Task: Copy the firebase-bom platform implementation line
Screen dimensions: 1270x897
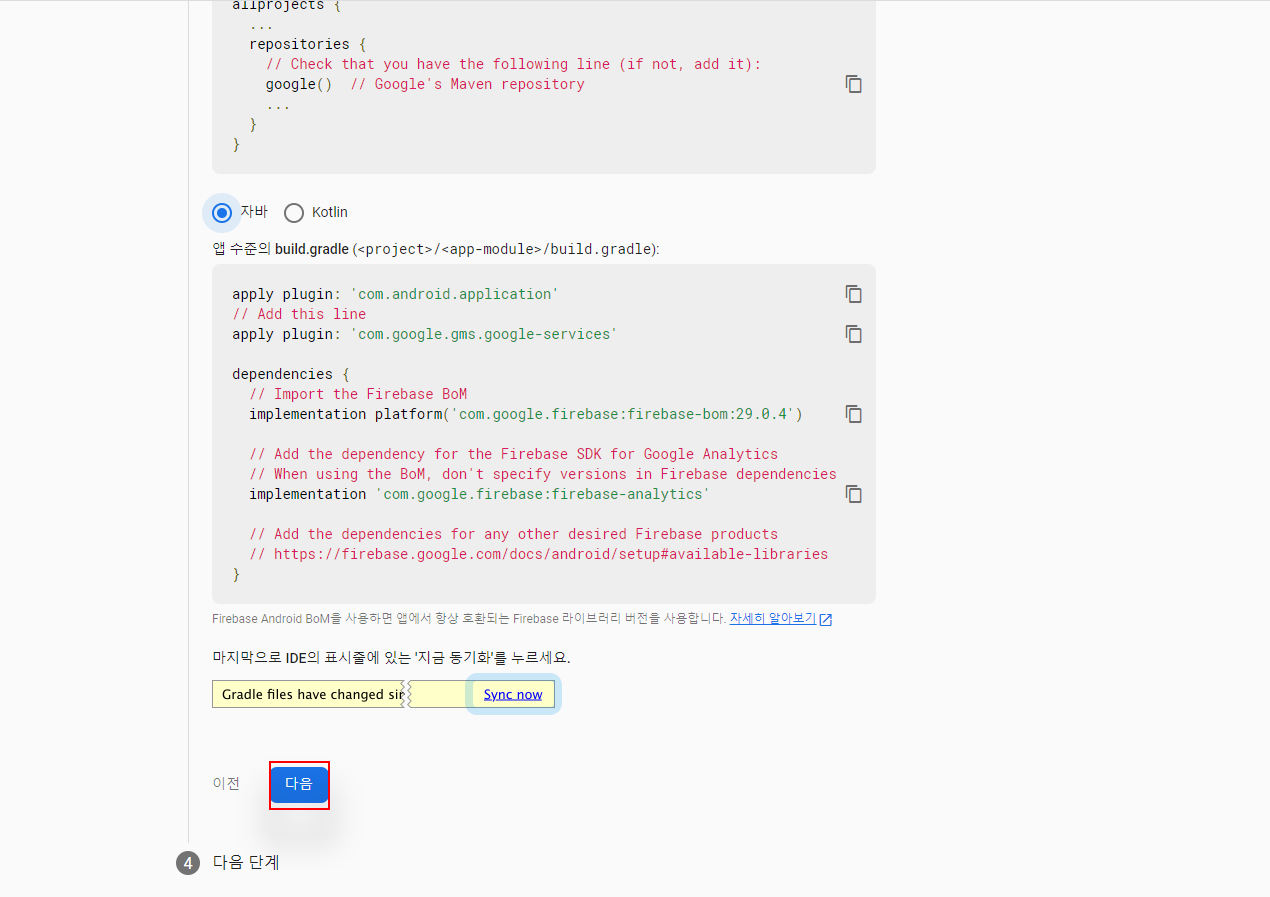Action: [853, 414]
